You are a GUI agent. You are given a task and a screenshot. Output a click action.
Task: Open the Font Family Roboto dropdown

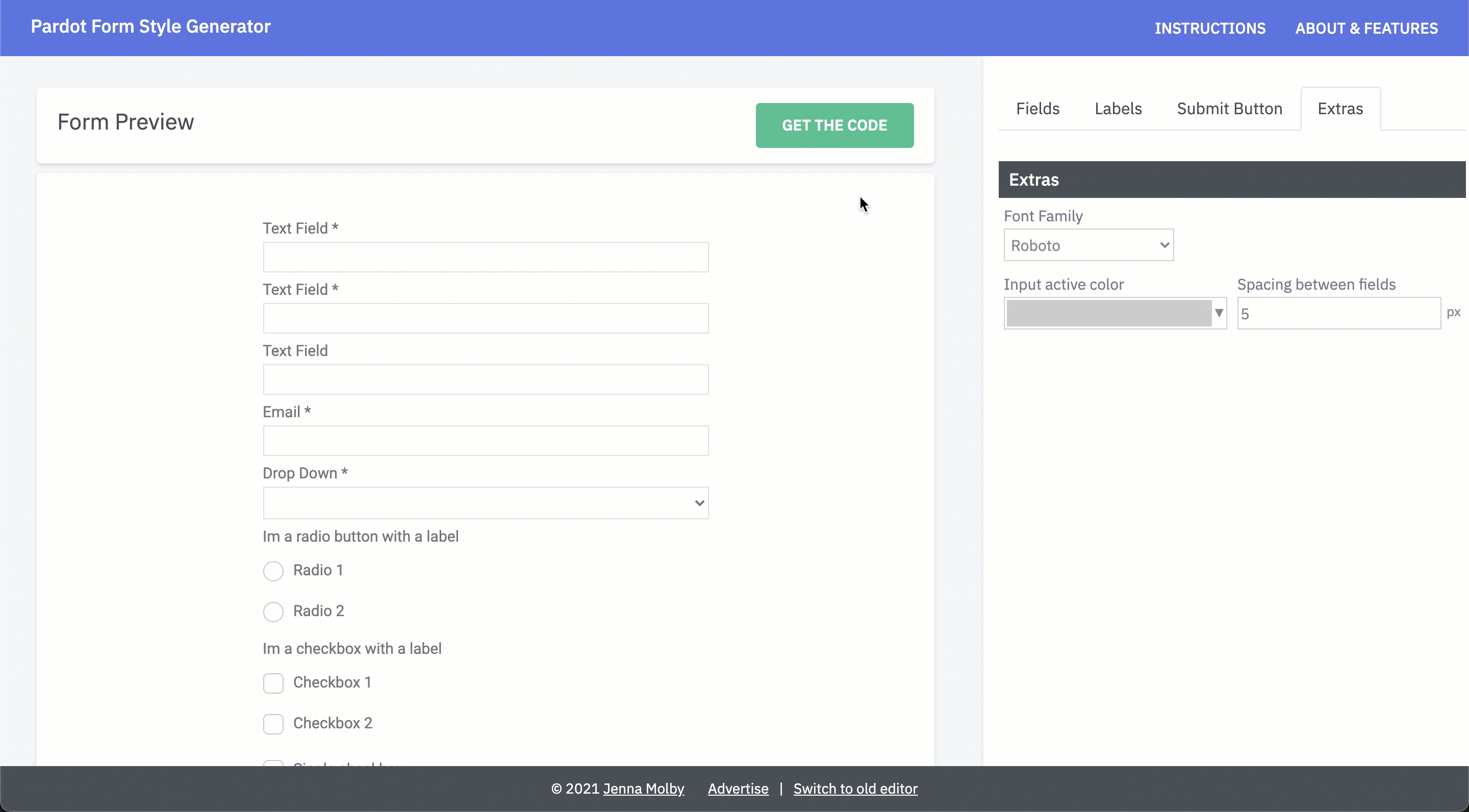point(1088,245)
